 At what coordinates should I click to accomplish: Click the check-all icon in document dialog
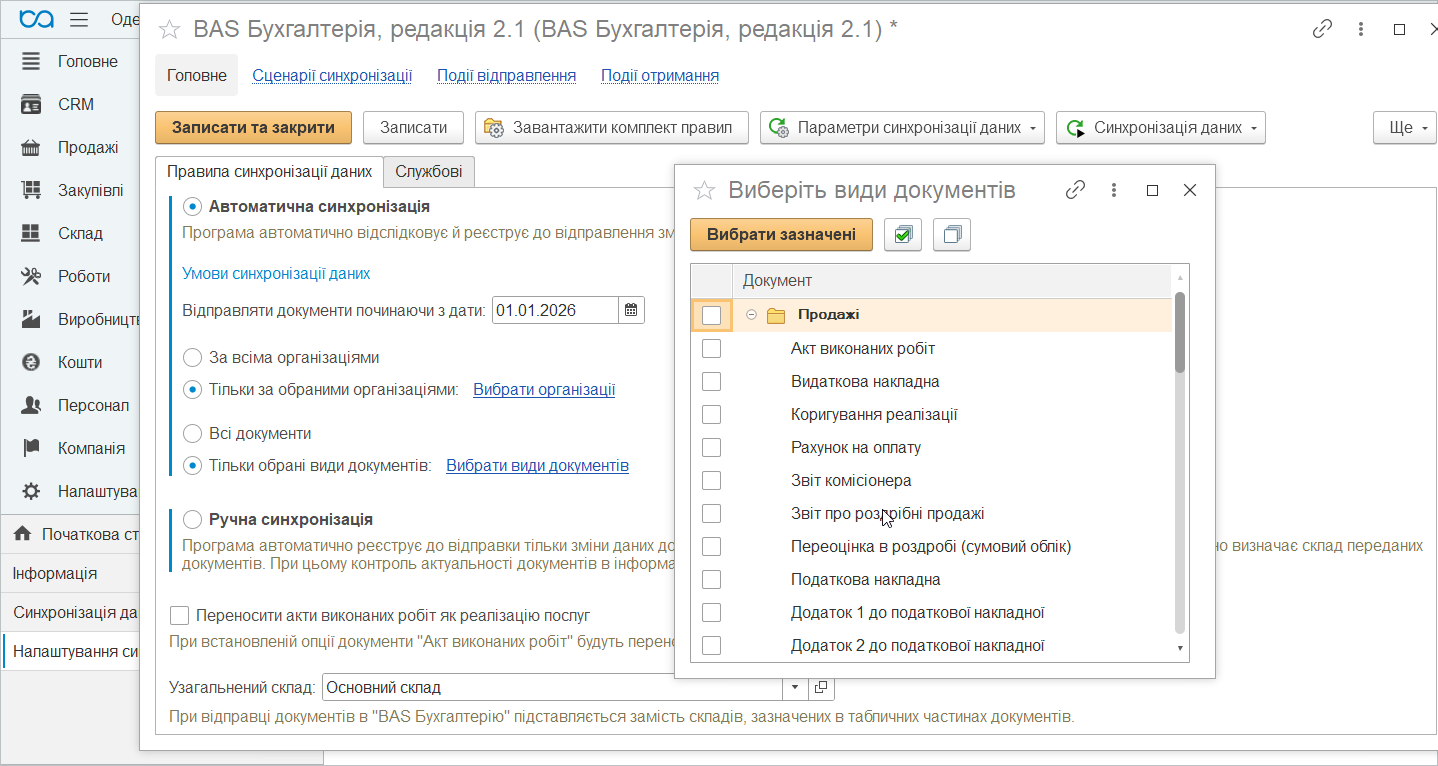pos(903,235)
